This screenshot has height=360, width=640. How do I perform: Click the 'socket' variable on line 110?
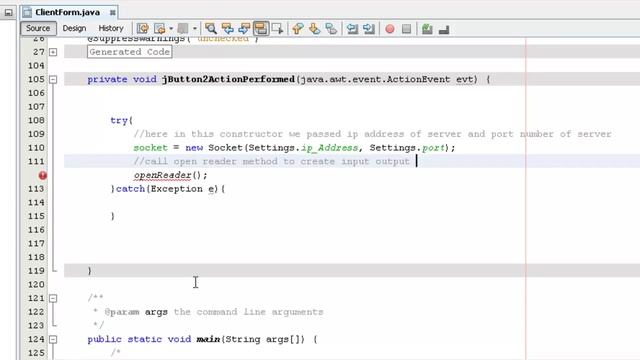tap(151, 148)
